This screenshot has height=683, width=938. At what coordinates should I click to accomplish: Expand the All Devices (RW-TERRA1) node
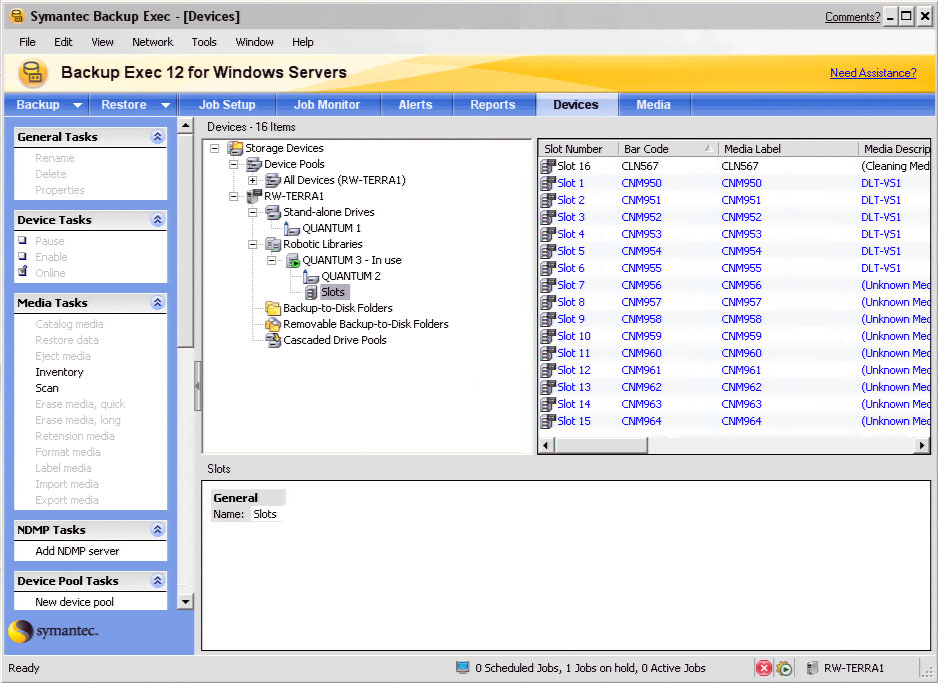click(x=252, y=180)
